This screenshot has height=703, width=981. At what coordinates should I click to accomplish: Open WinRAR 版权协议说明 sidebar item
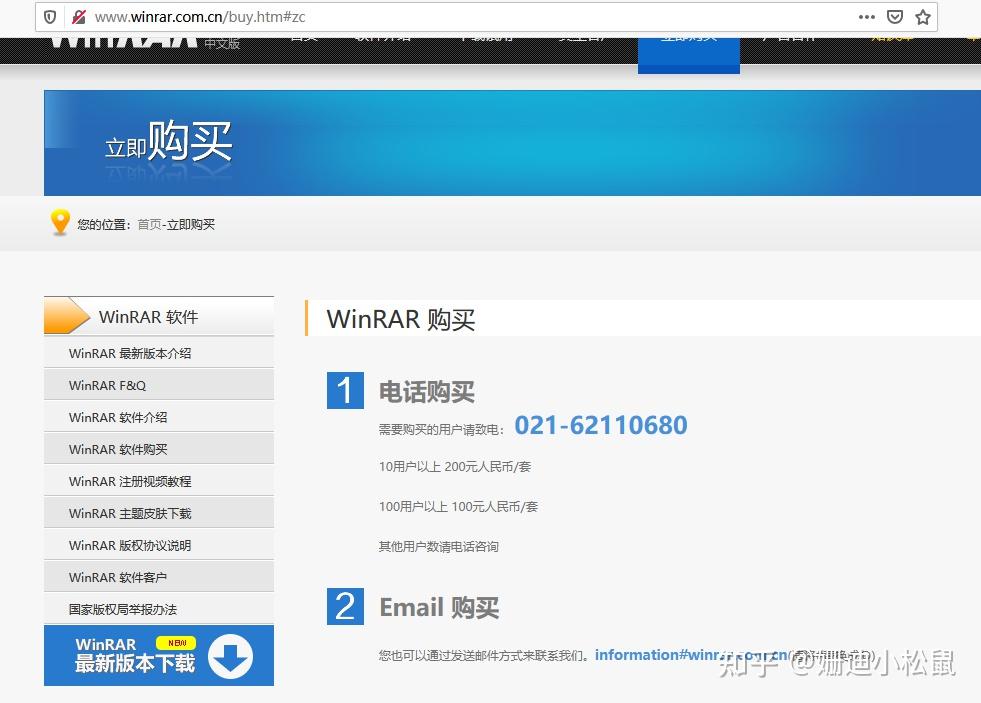(x=159, y=545)
